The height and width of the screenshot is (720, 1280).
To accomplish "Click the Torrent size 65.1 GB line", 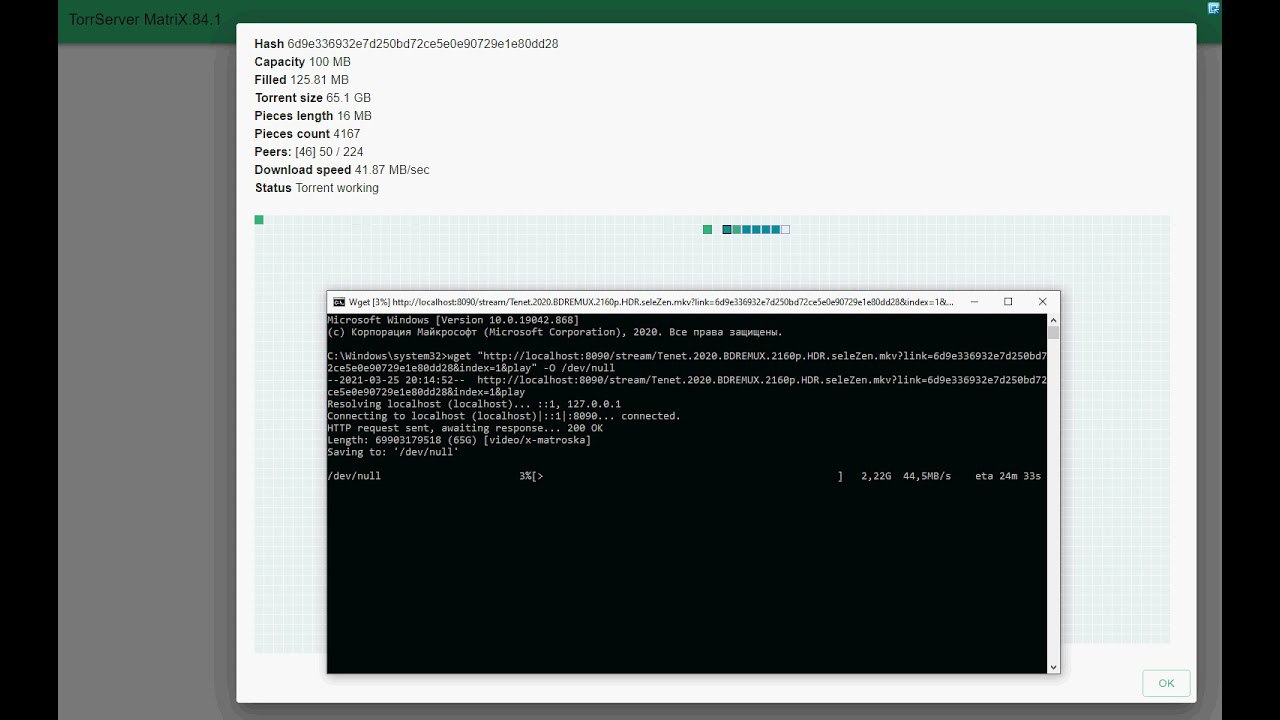I will coord(313,98).
